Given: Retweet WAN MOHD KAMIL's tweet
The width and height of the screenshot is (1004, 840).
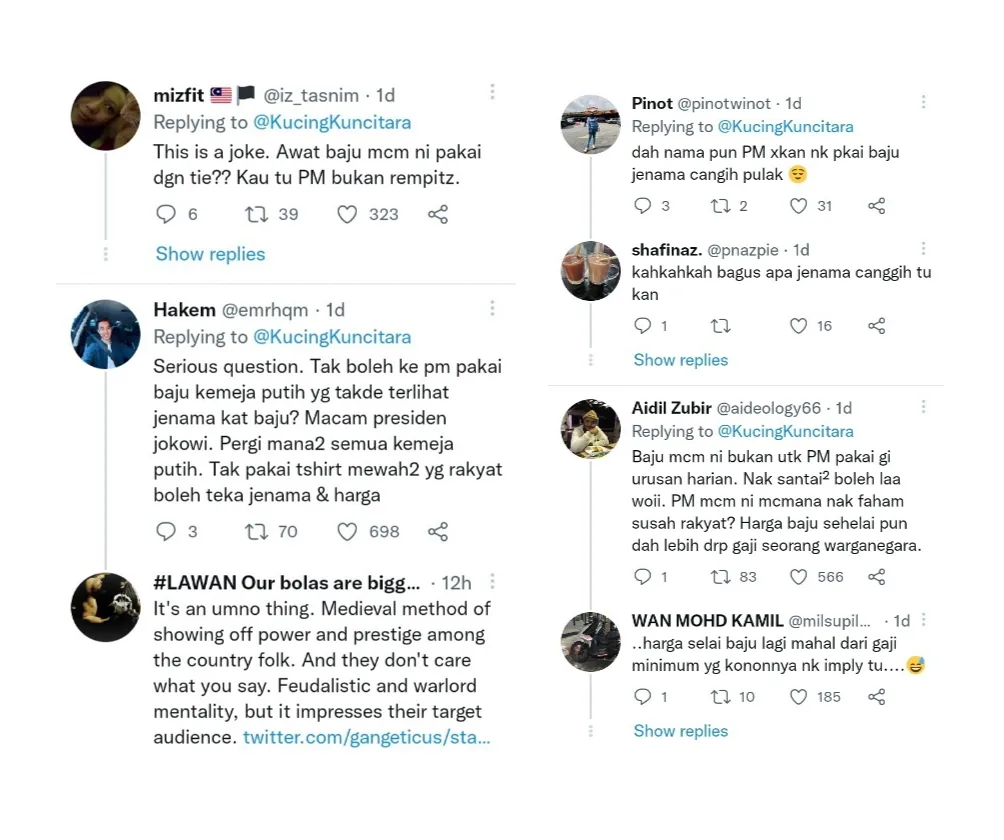Looking at the screenshot, I should tap(720, 697).
